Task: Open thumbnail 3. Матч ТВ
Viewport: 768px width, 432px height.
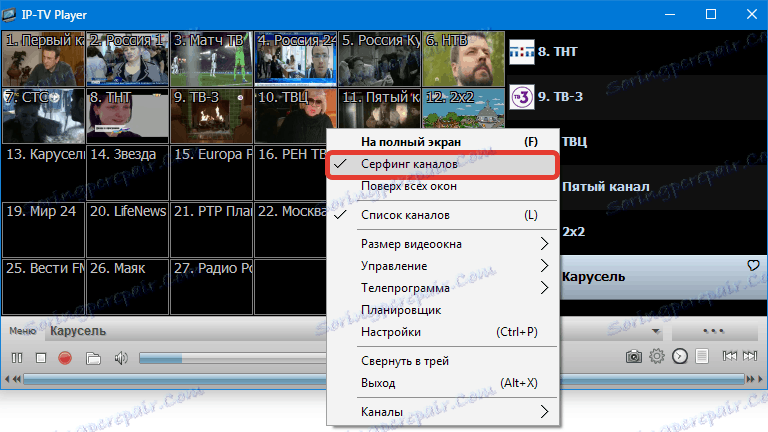Action: (212, 59)
